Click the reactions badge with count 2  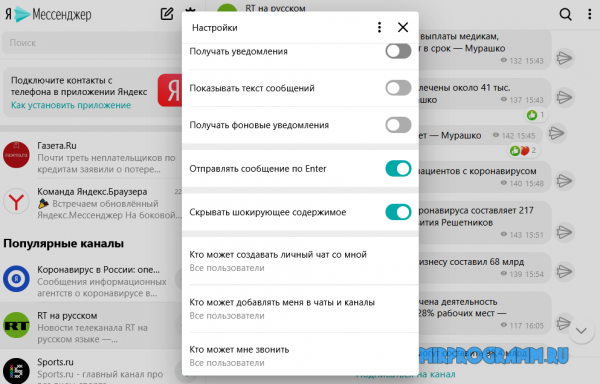pyautogui.click(x=523, y=151)
